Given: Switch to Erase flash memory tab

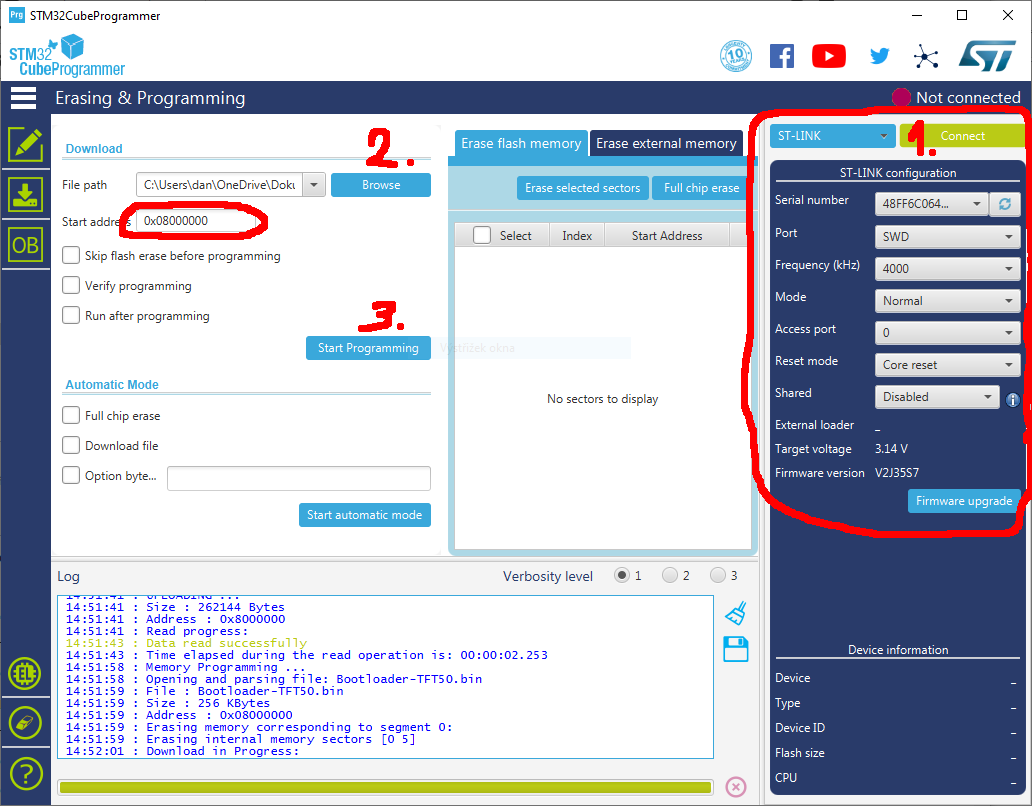Looking at the screenshot, I should (x=521, y=143).
